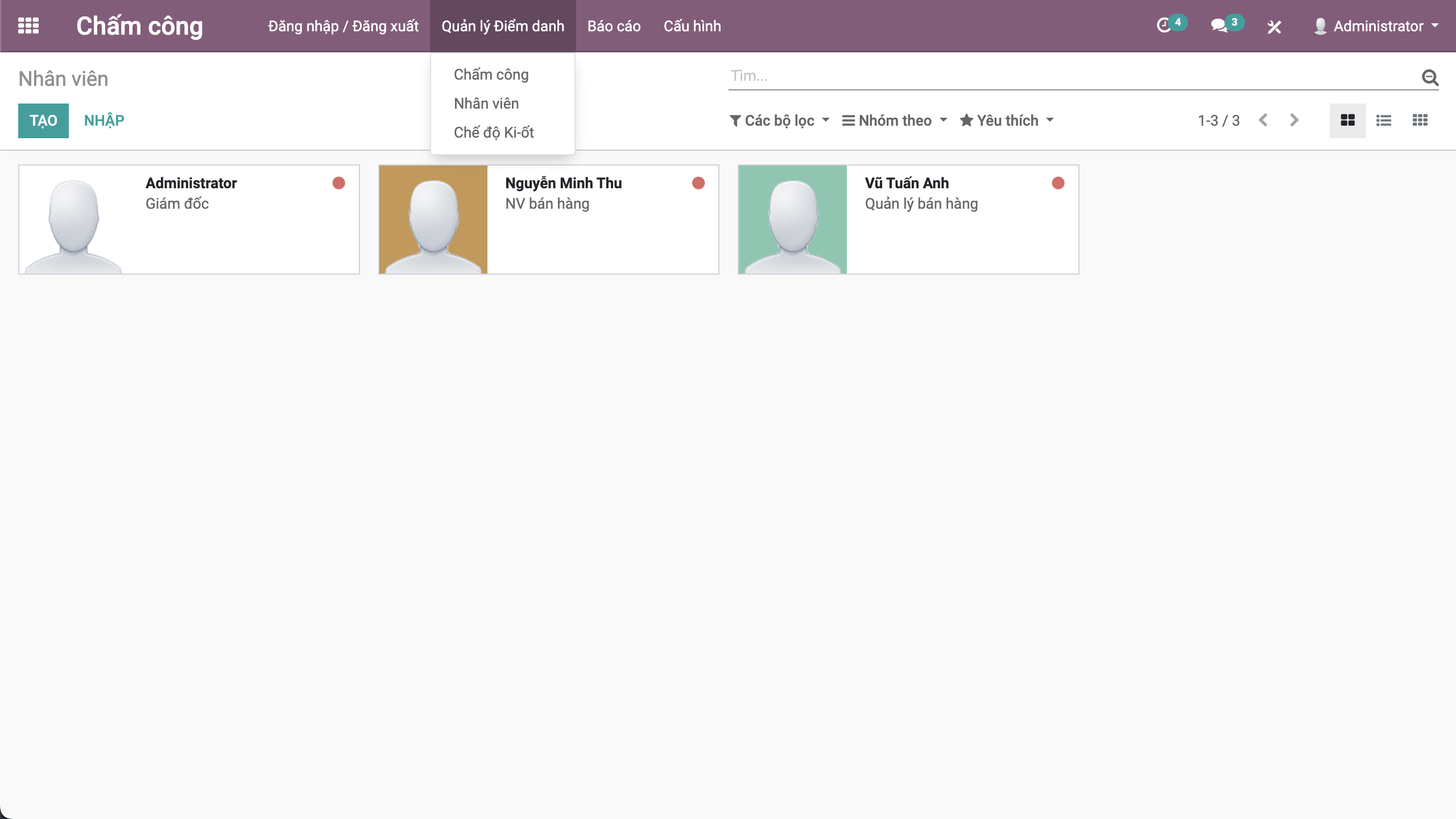Open the apps grid home menu
Screen dimensions: 1456x819
28,26
